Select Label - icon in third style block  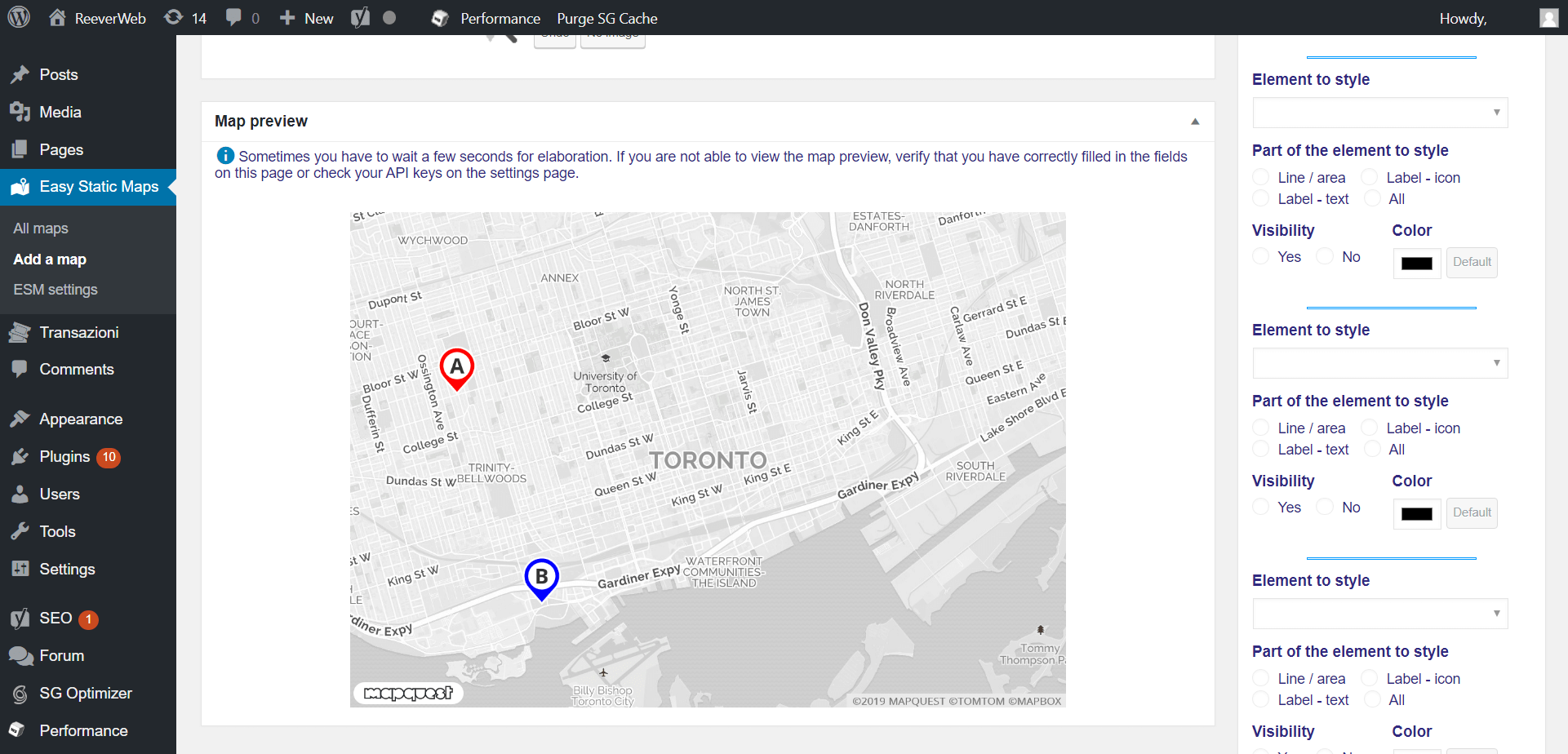coord(1370,678)
